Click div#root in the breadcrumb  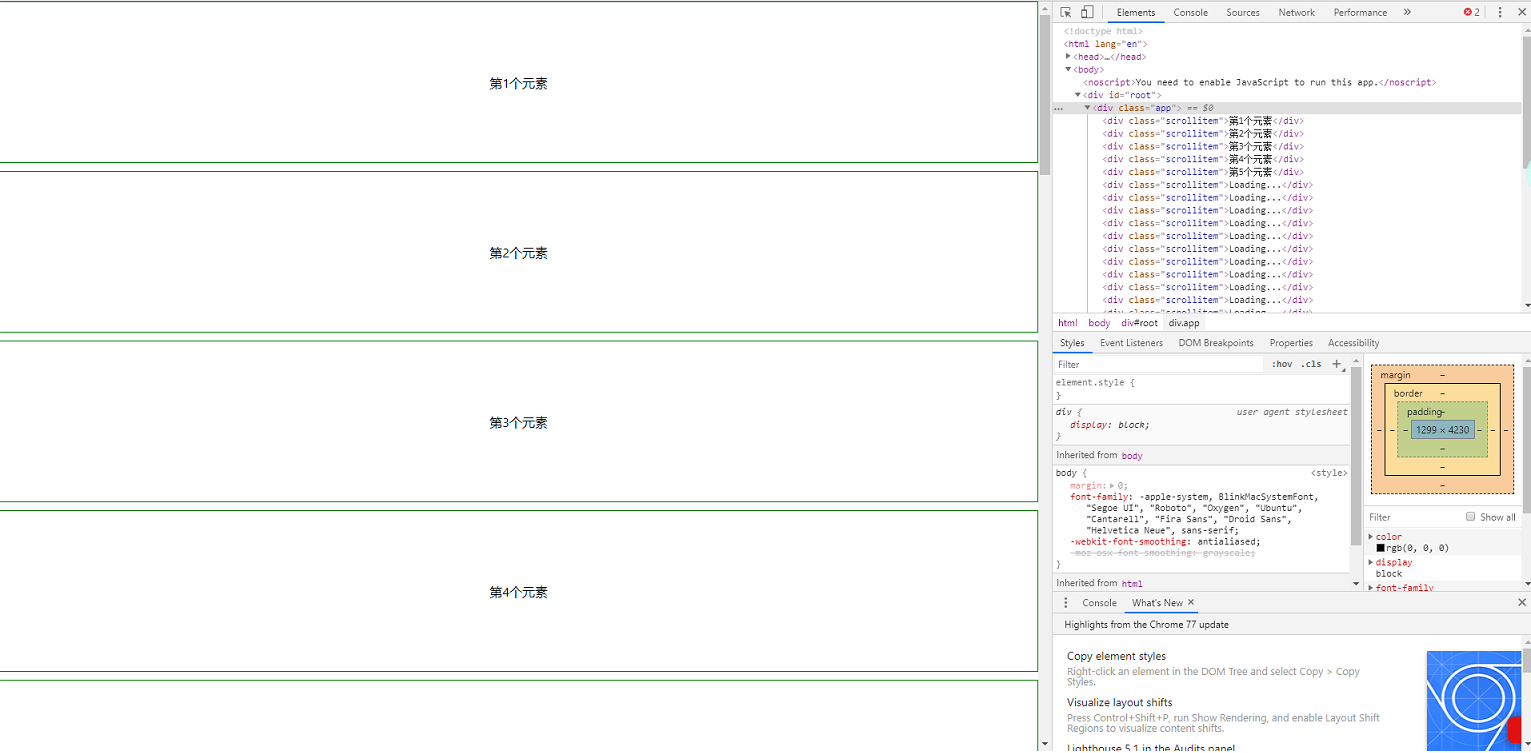(x=1139, y=323)
